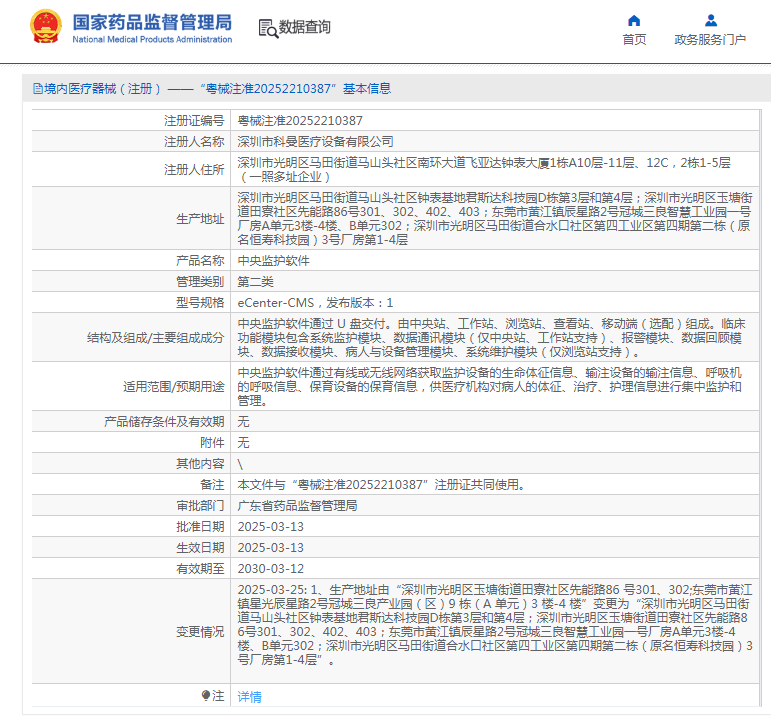Click the document icon before 境内医疗器械
The width and height of the screenshot is (771, 716).
point(38,89)
